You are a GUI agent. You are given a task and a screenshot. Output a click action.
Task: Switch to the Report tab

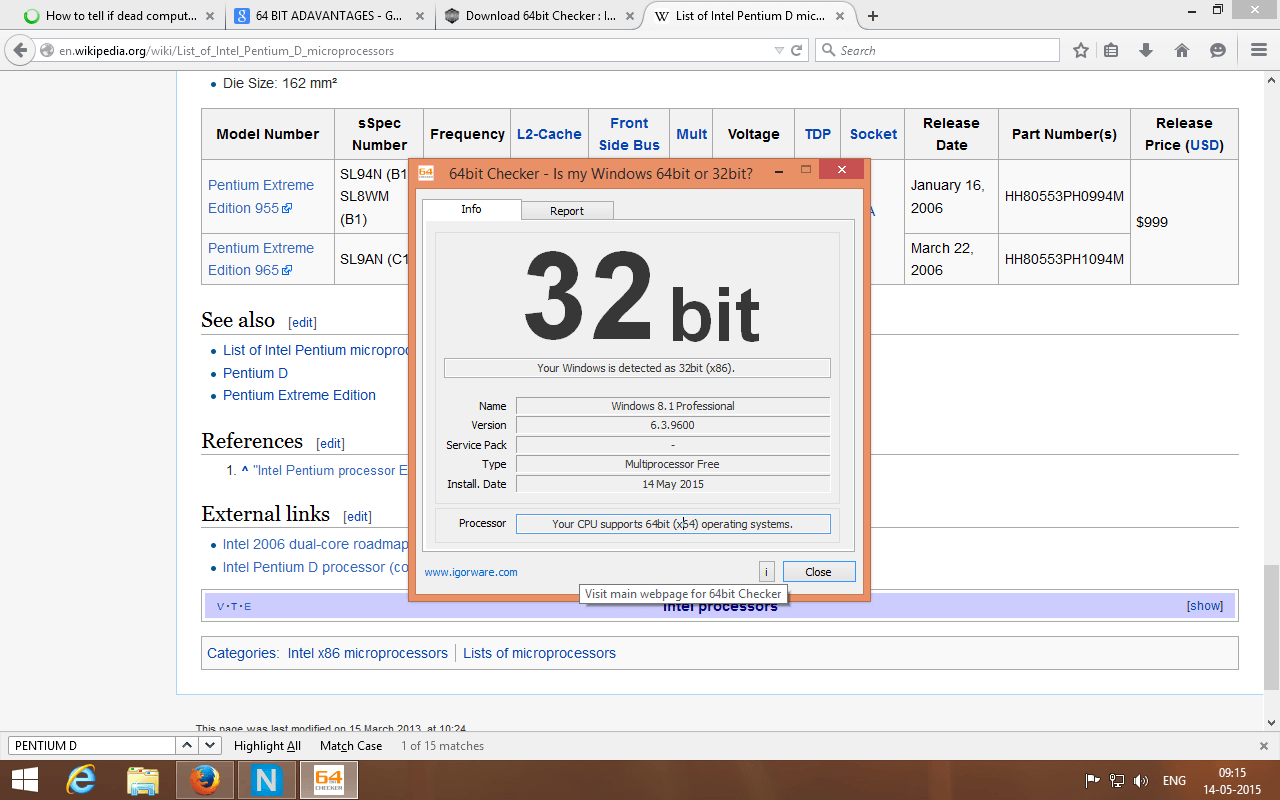click(x=566, y=211)
